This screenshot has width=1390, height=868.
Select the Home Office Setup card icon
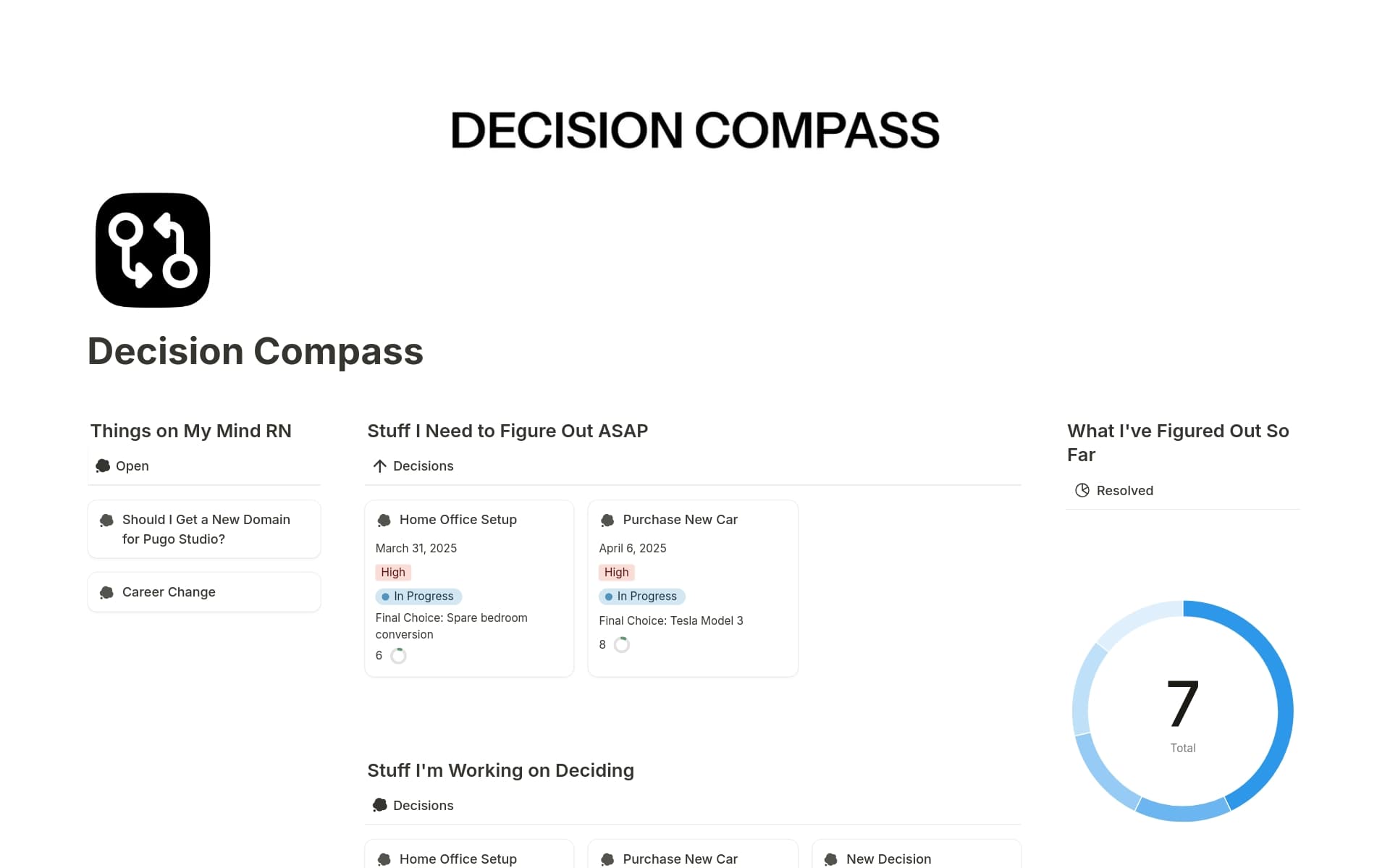tap(384, 519)
